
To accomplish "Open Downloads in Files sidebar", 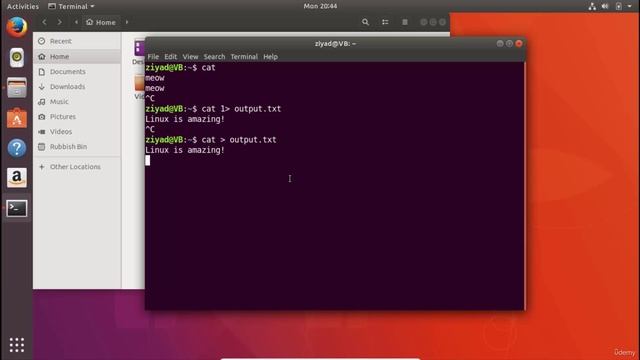I will [x=77, y=87].
